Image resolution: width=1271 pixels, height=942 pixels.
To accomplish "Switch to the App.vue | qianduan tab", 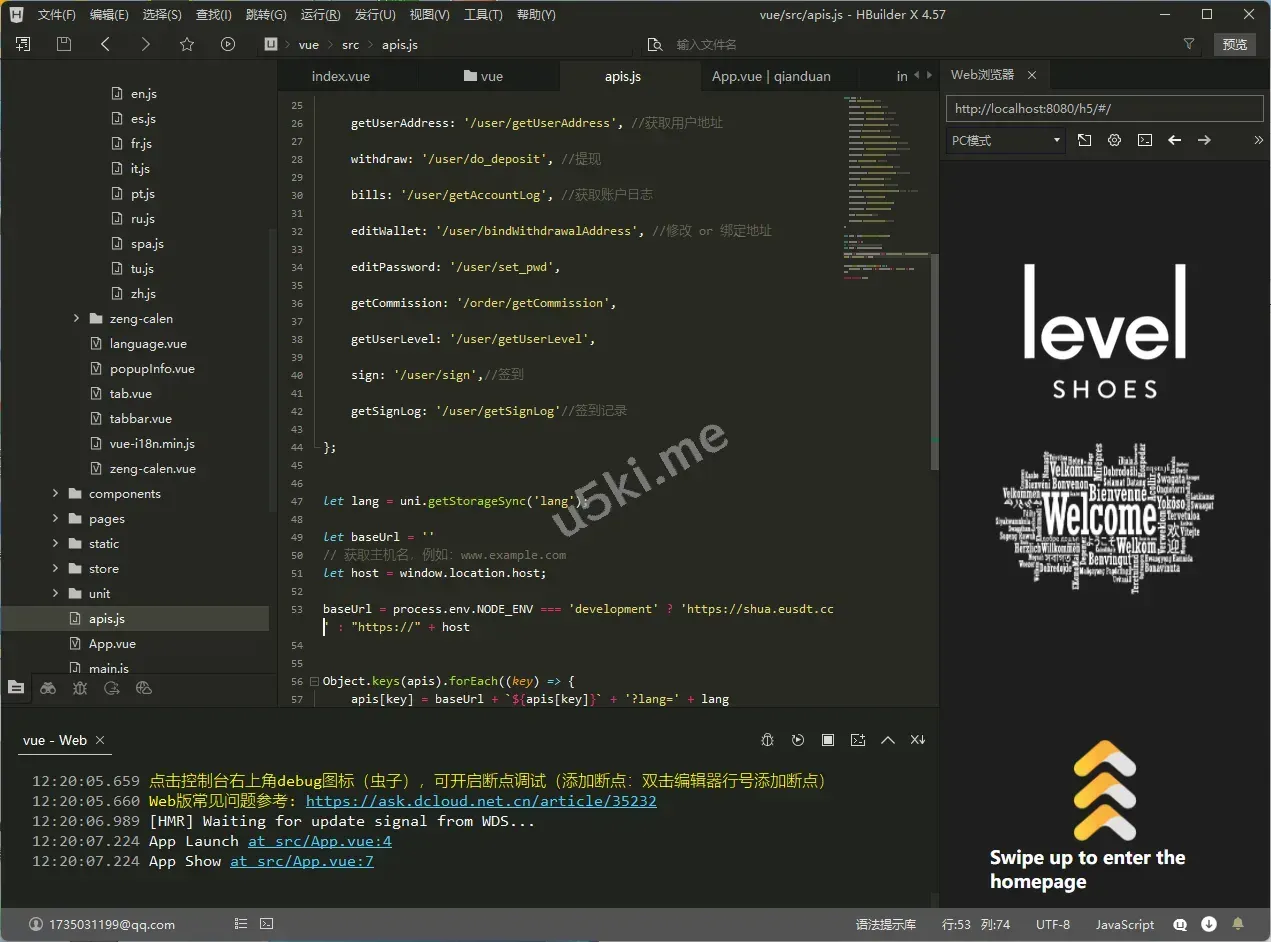I will (771, 76).
